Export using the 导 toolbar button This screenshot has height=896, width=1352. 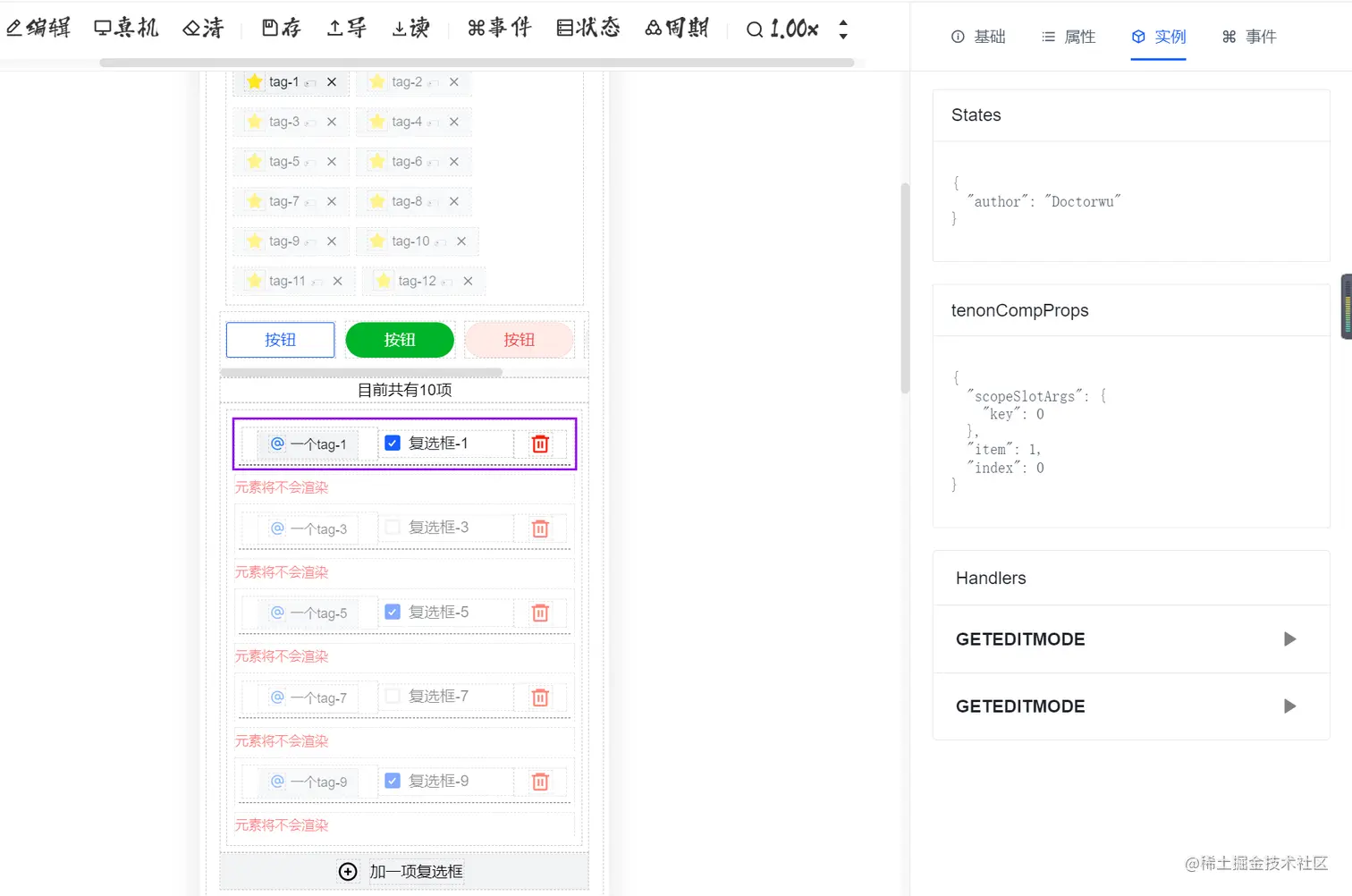[x=347, y=28]
